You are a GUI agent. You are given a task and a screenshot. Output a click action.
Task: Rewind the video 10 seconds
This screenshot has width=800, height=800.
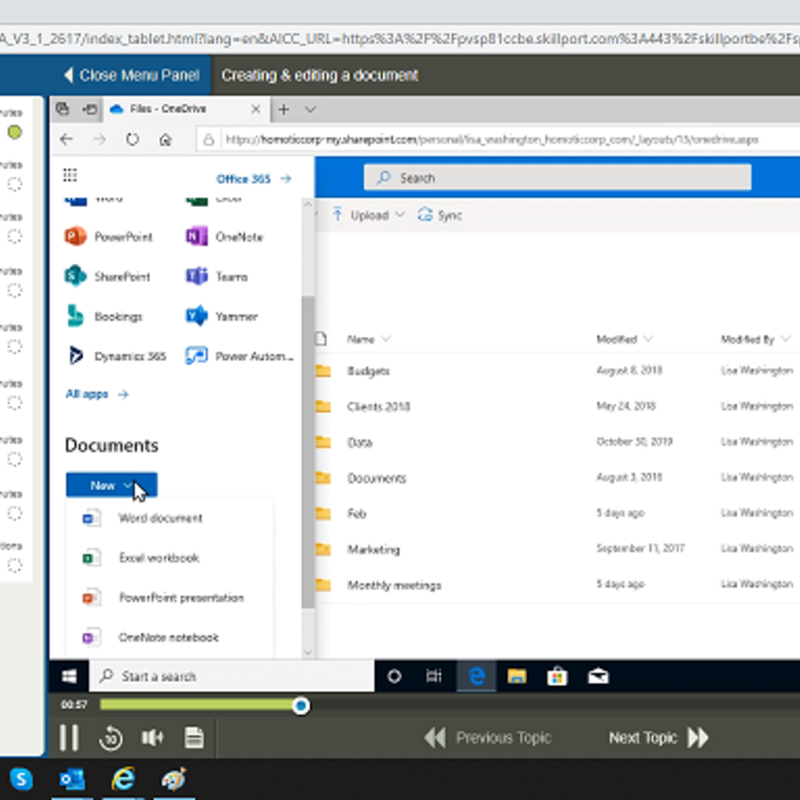[x=111, y=737]
